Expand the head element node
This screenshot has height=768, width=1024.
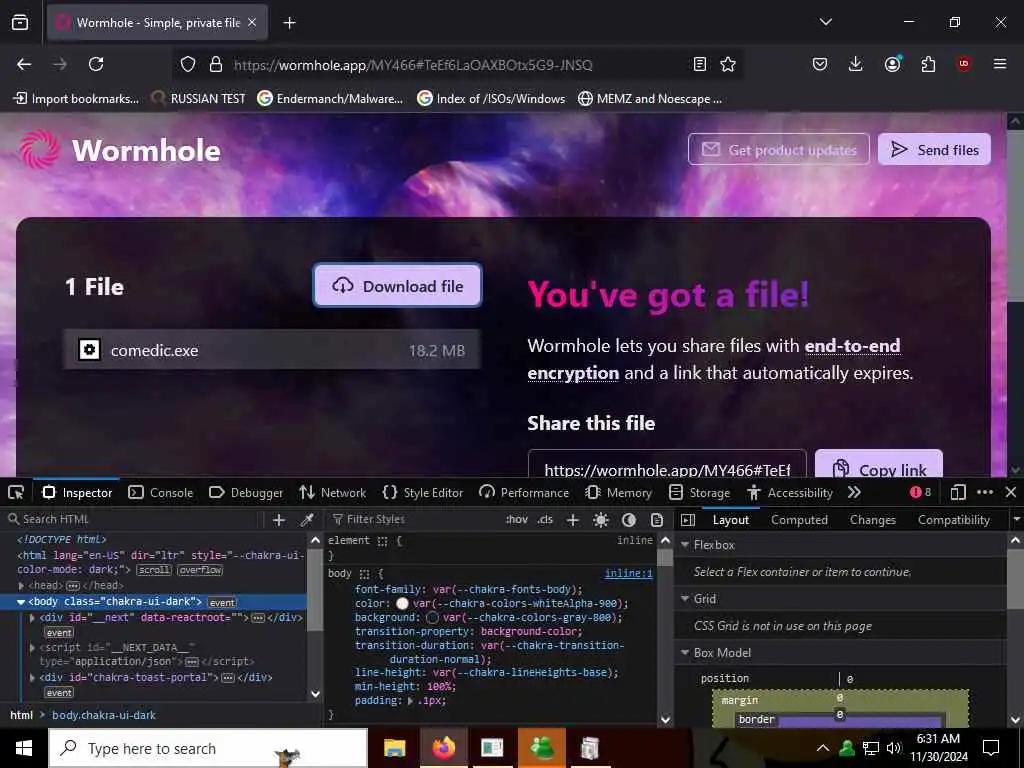coord(21,586)
